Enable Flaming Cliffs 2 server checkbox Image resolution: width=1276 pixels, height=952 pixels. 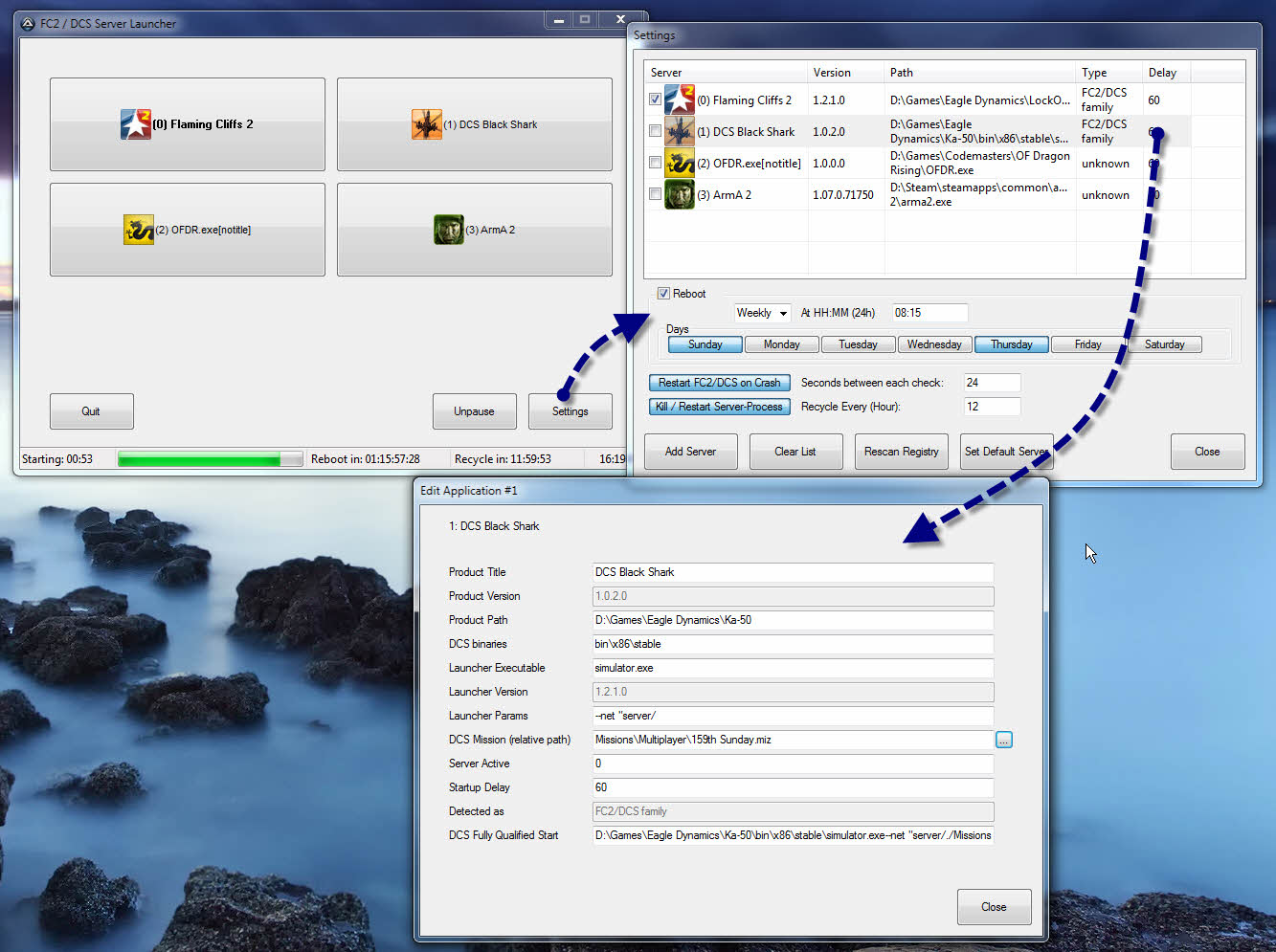(655, 100)
